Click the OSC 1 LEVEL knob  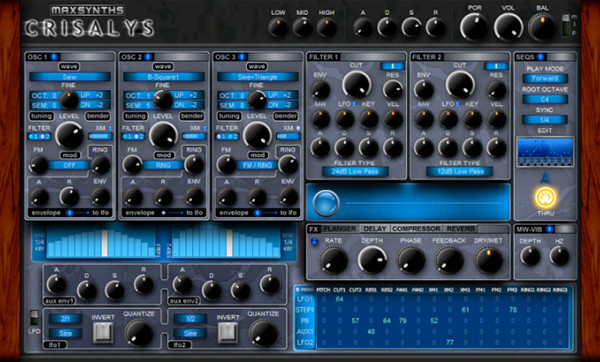coord(69,135)
